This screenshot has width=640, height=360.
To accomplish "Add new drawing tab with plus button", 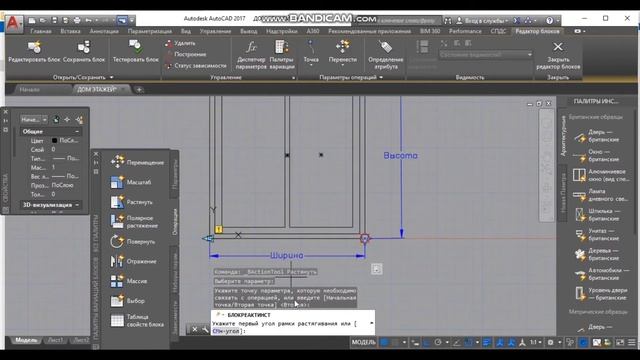I will pos(139,89).
